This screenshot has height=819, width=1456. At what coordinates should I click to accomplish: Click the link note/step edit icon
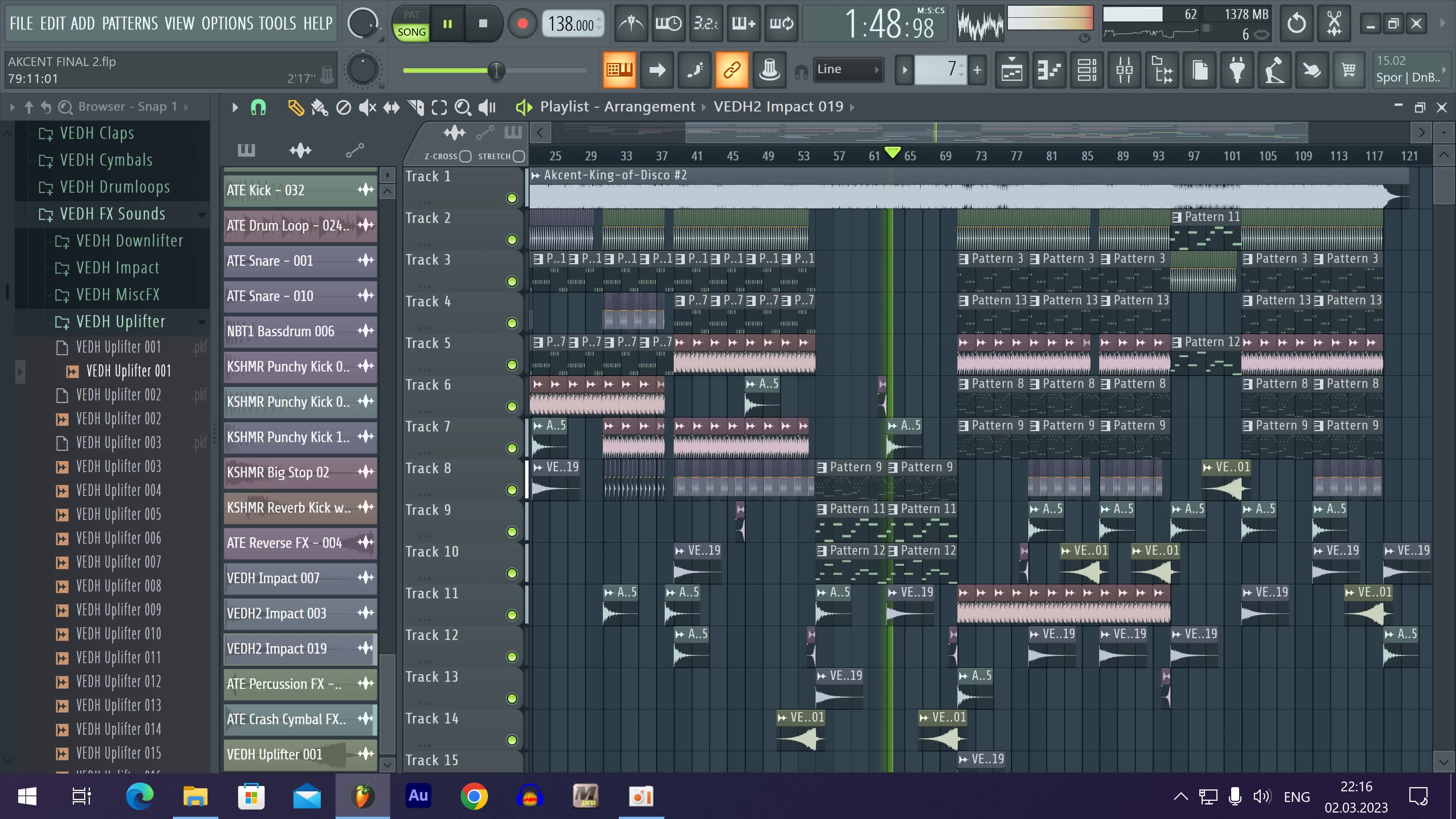tap(732, 70)
